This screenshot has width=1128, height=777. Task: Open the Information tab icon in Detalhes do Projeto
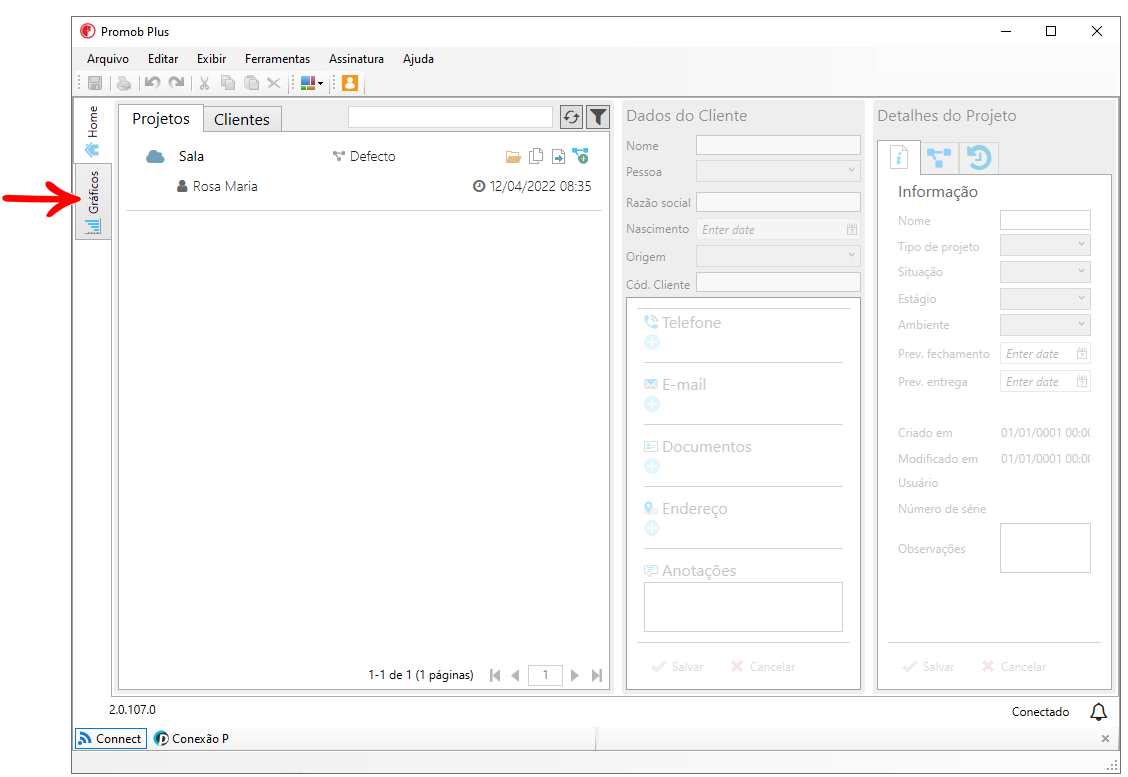point(899,158)
